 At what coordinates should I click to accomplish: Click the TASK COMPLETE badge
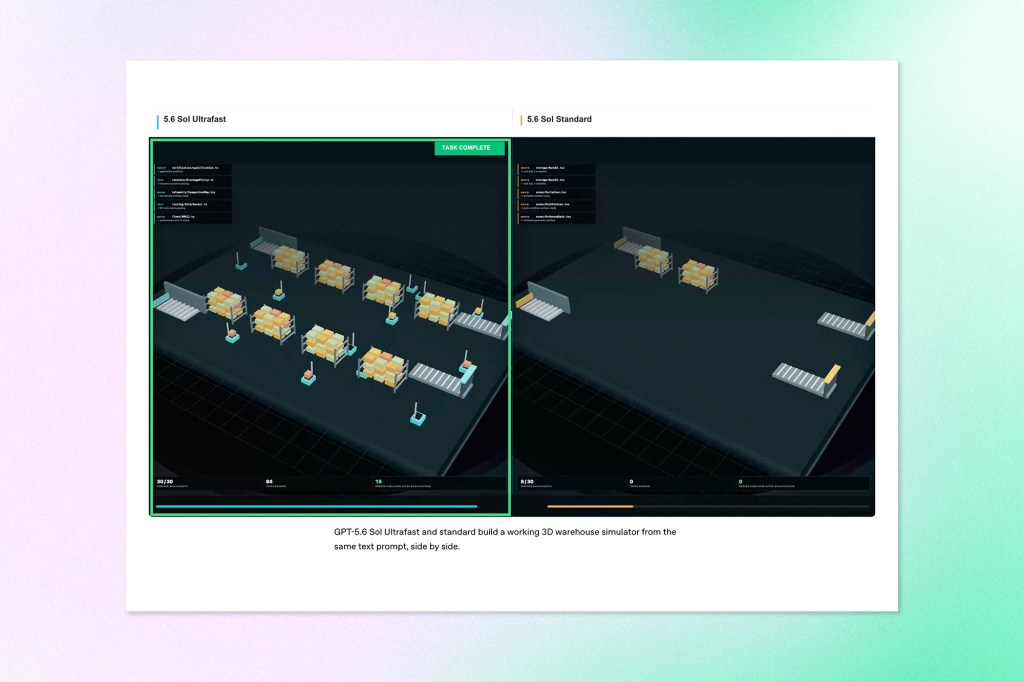tap(469, 148)
